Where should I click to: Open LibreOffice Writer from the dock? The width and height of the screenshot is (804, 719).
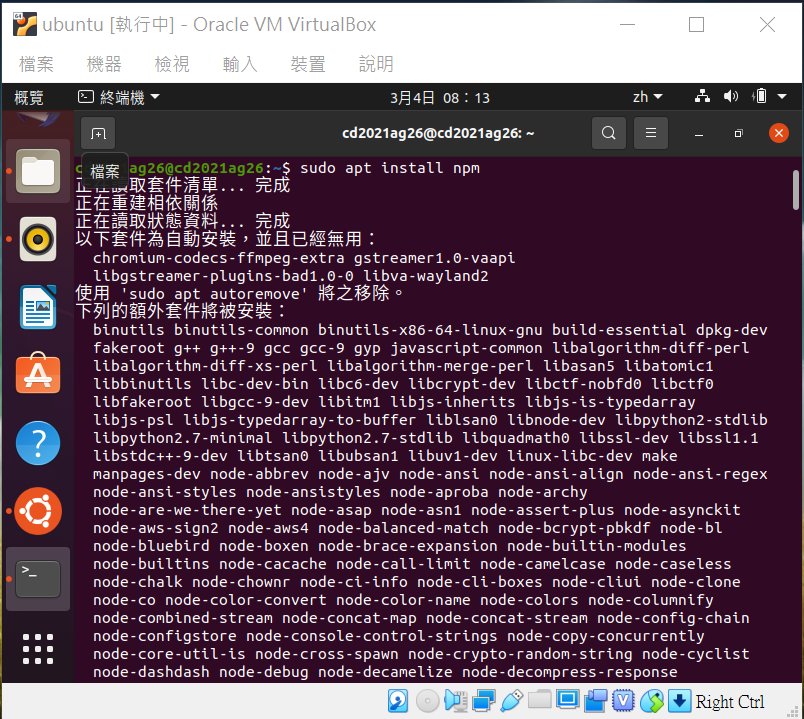38,307
